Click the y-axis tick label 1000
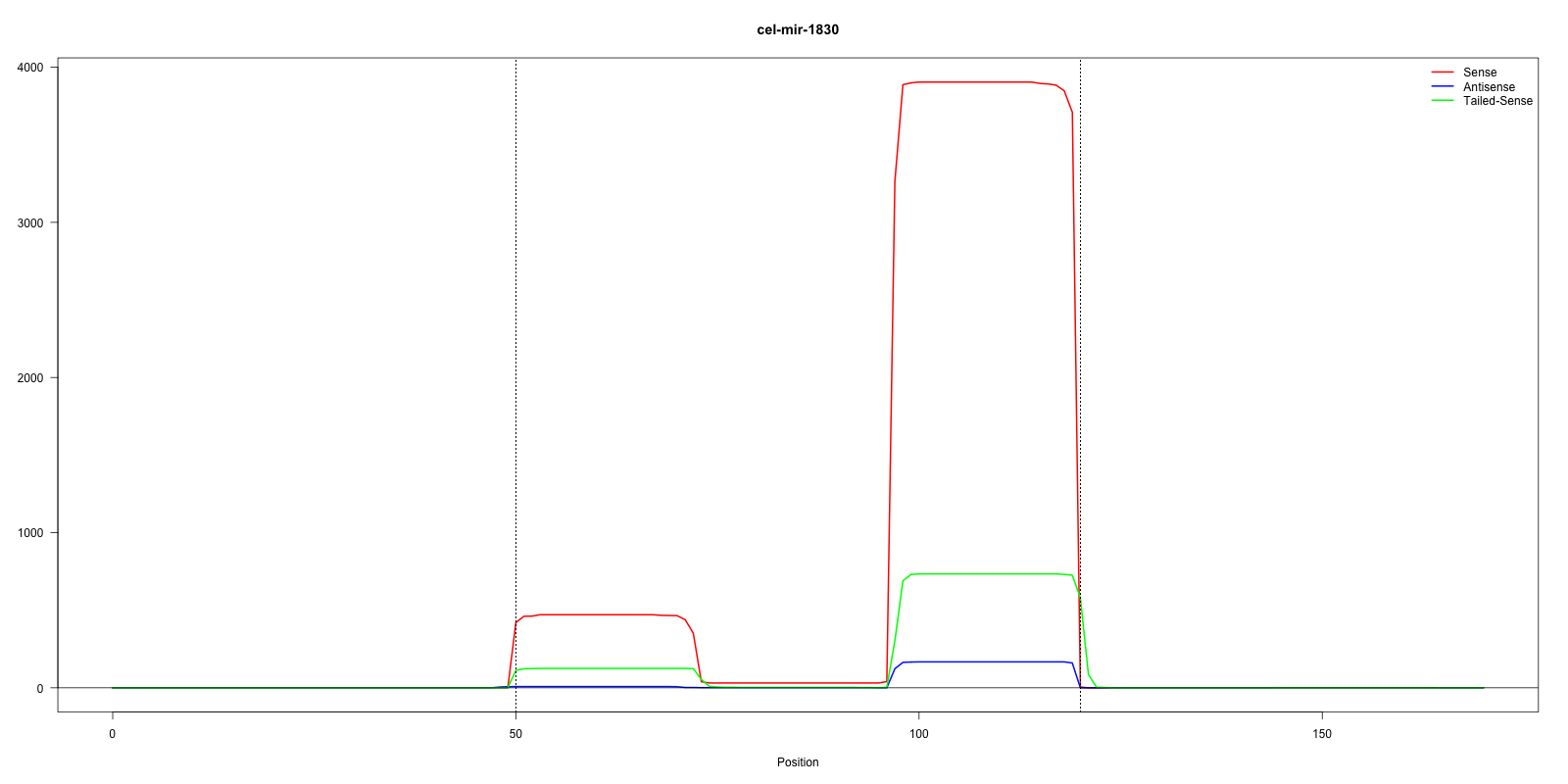1568x784 pixels. [x=30, y=533]
